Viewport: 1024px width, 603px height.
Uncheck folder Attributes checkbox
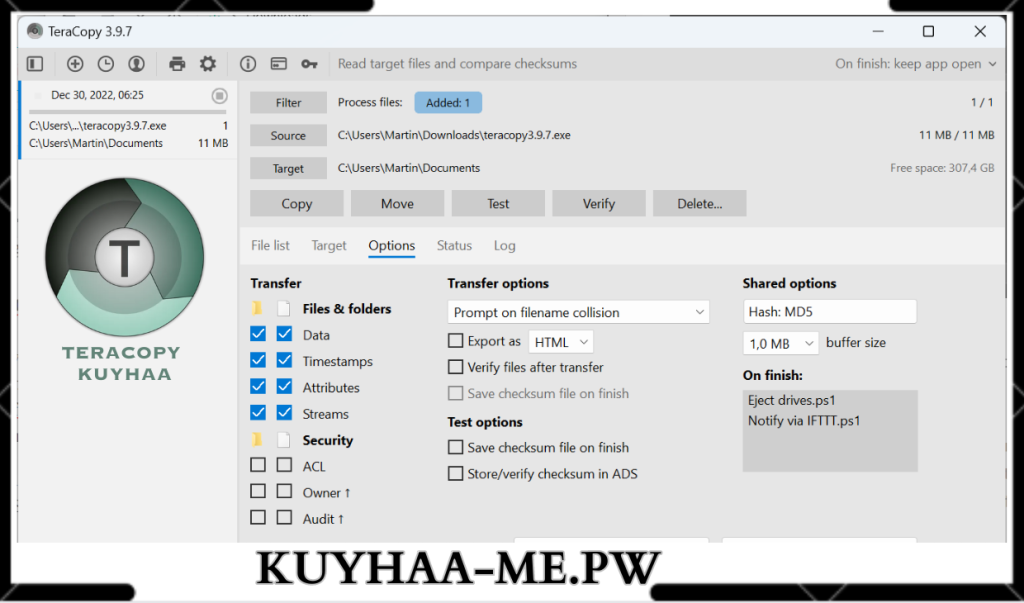258,386
